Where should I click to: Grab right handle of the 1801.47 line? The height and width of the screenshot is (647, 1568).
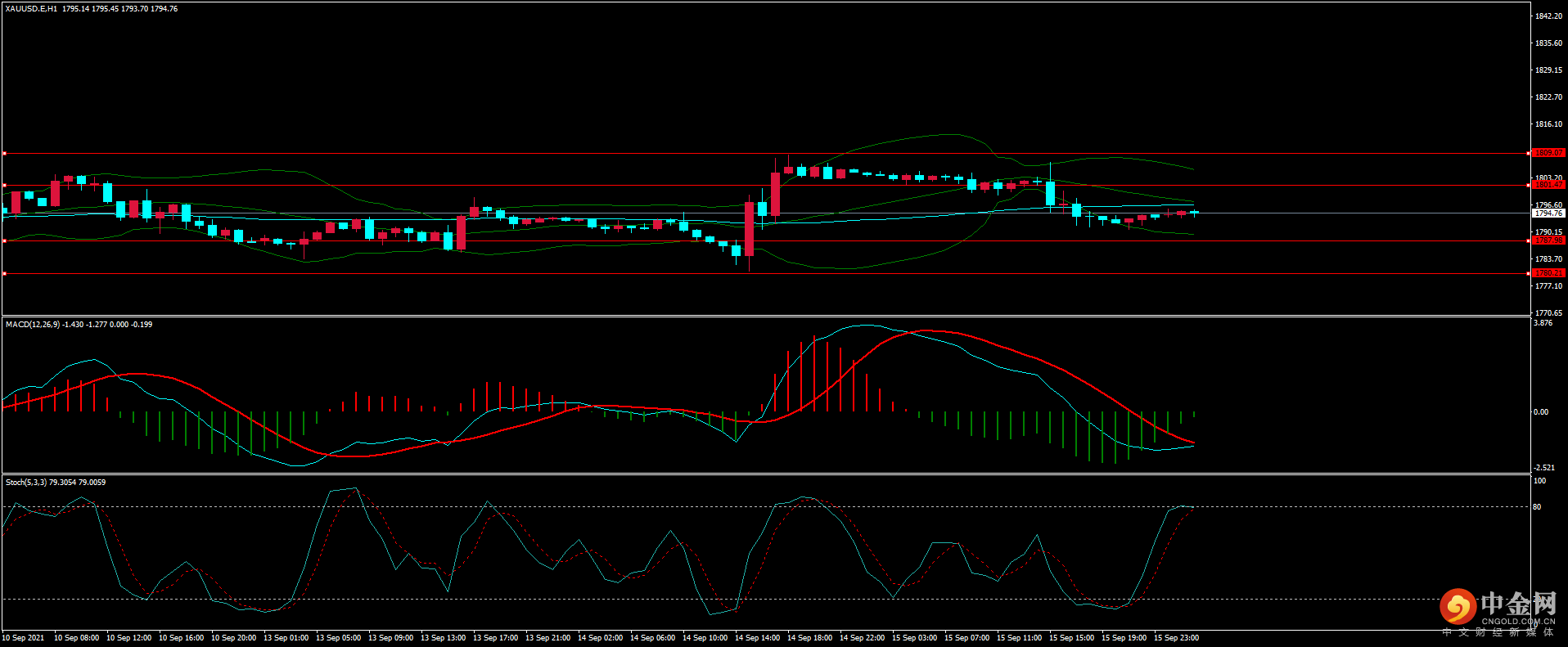click(x=1529, y=185)
